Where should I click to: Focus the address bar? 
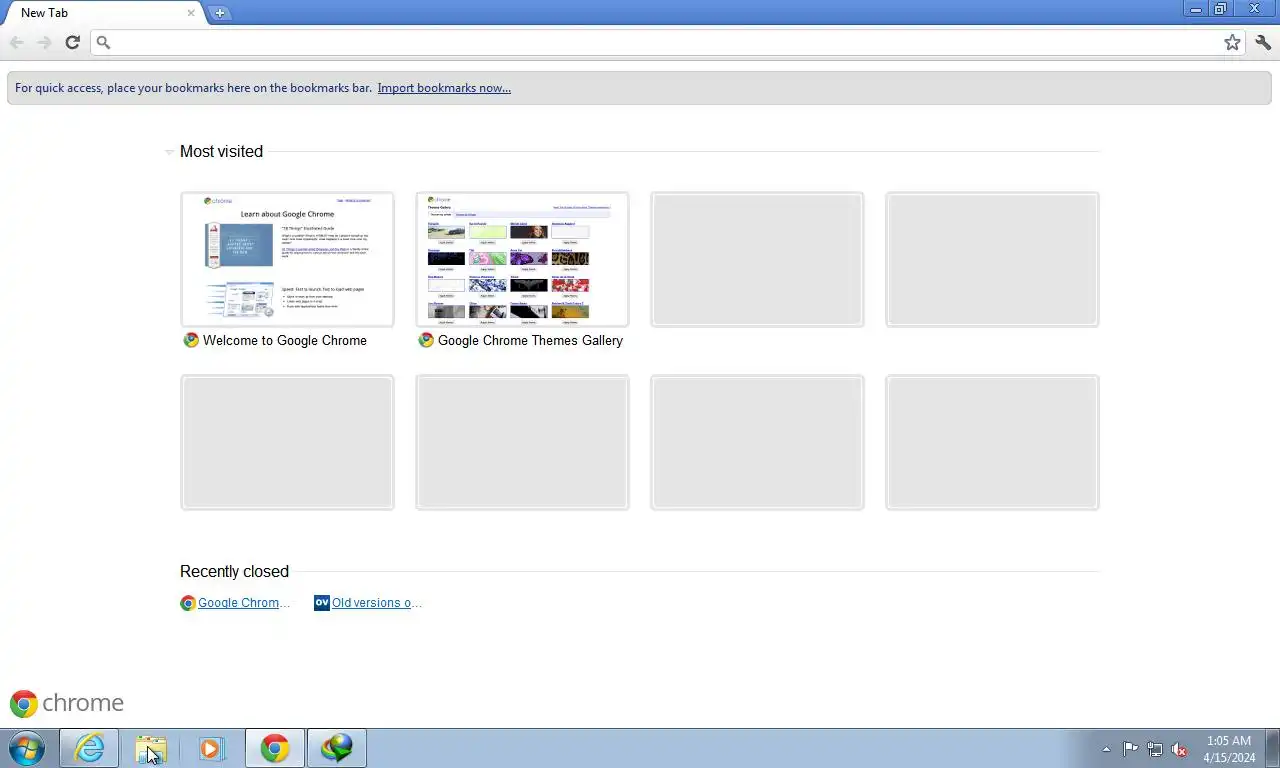pos(665,42)
